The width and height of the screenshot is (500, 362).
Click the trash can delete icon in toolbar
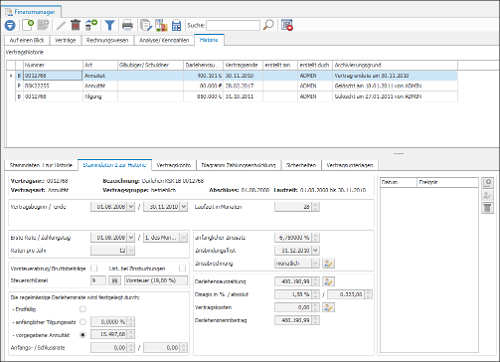[76, 25]
